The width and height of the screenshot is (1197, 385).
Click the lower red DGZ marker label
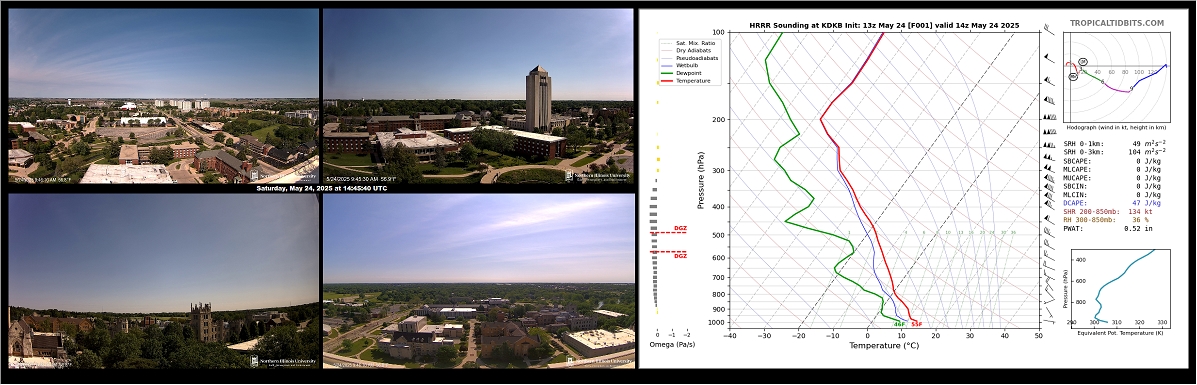(680, 256)
